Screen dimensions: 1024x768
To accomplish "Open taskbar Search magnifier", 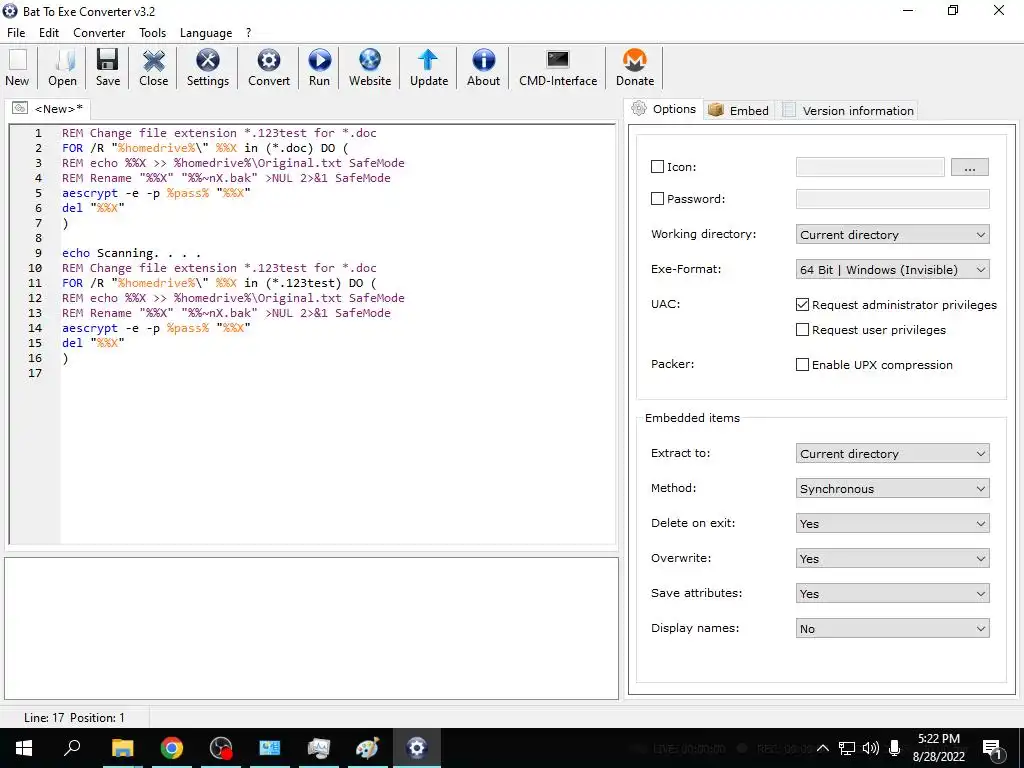I will tap(72, 747).
